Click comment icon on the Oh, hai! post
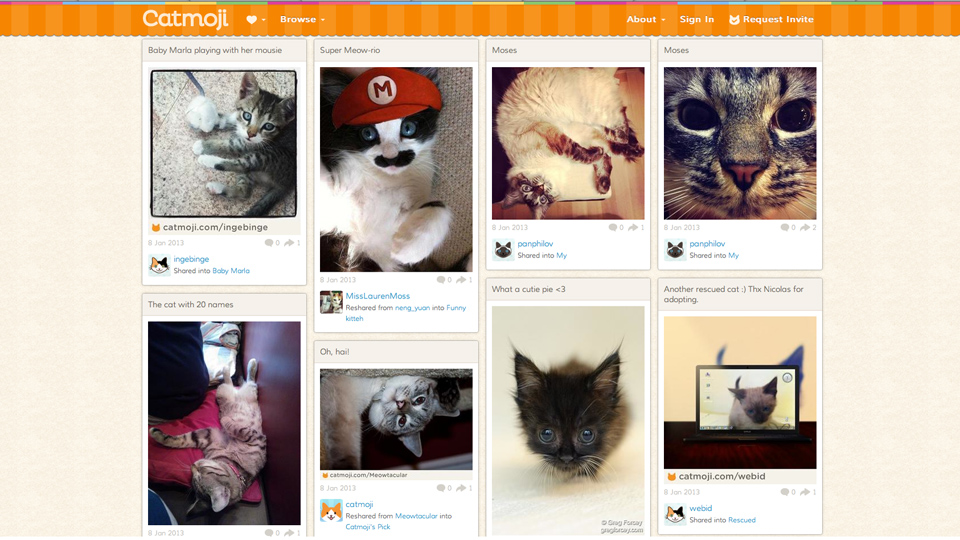 pyautogui.click(x=441, y=488)
